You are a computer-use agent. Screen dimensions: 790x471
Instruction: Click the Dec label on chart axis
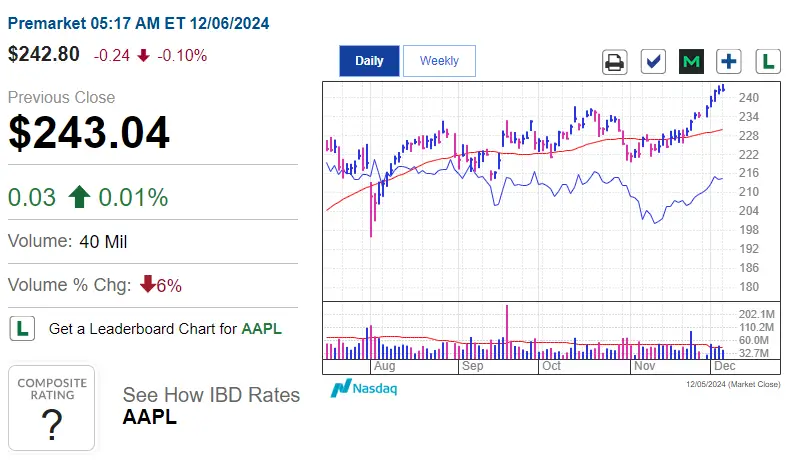point(725,366)
